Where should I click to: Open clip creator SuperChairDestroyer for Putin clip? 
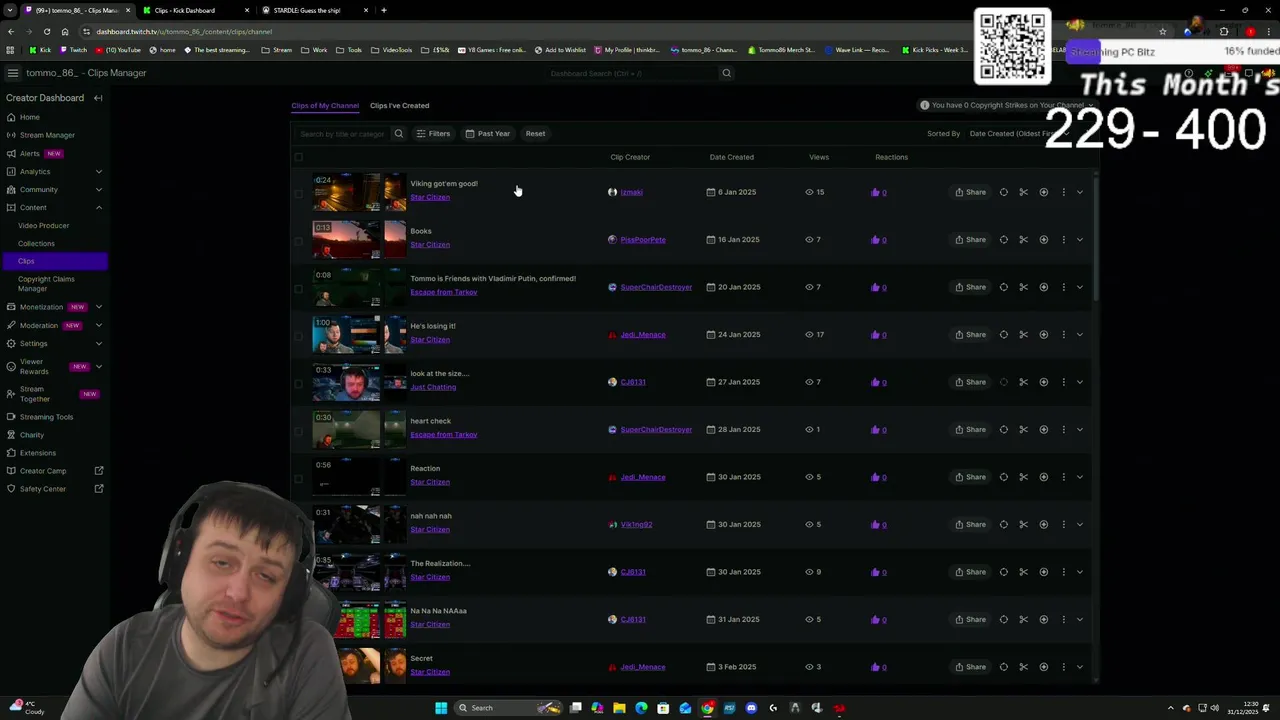coord(656,287)
